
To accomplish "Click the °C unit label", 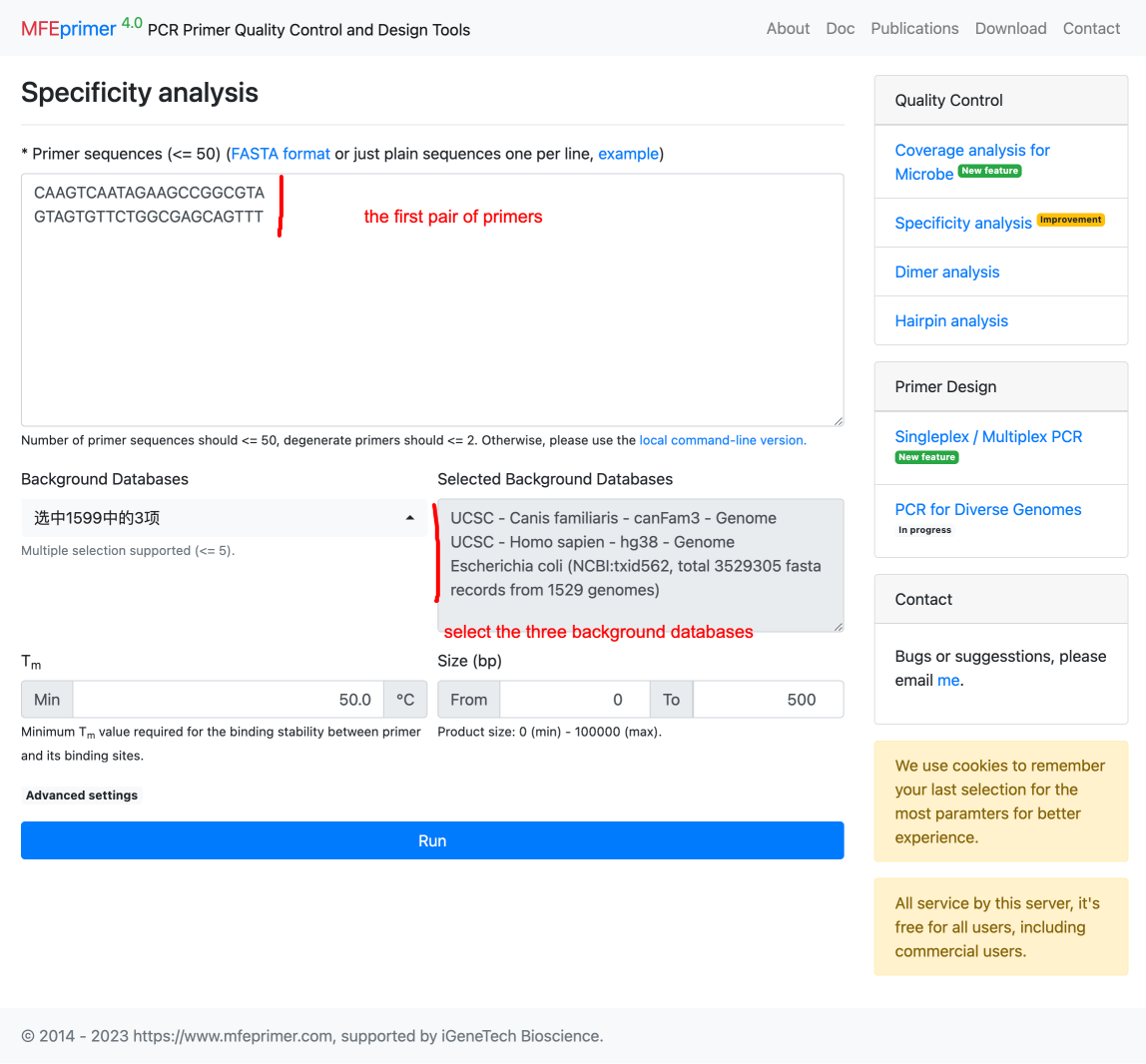I will 405,700.
